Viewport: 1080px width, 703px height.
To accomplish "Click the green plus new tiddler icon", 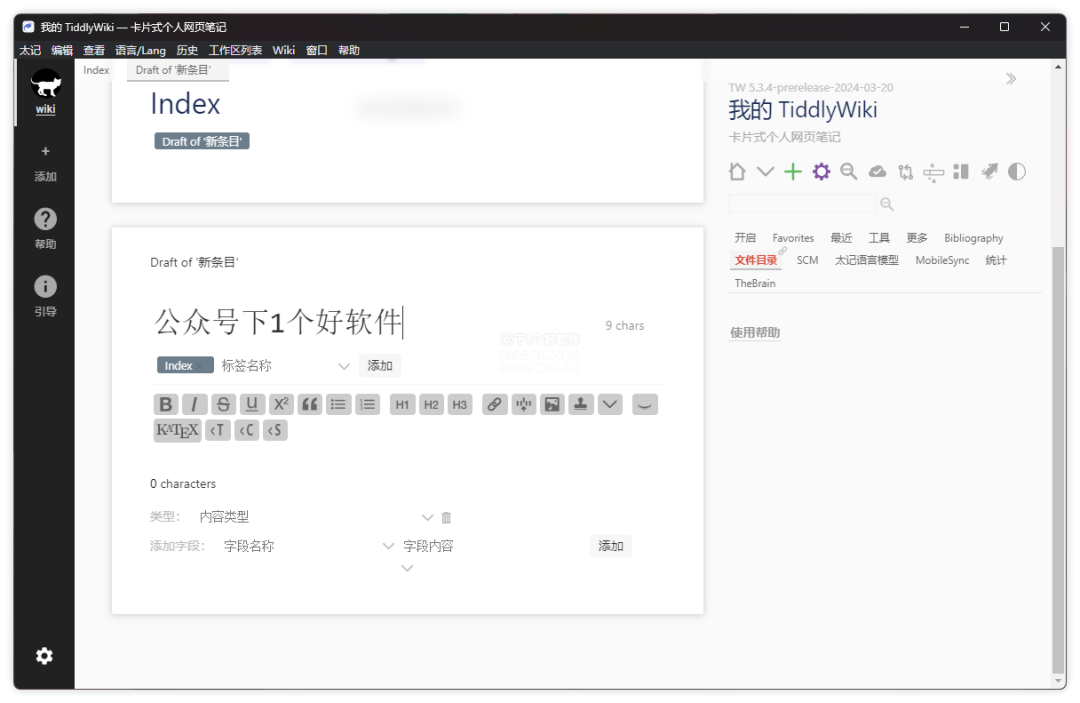I will click(x=793, y=172).
